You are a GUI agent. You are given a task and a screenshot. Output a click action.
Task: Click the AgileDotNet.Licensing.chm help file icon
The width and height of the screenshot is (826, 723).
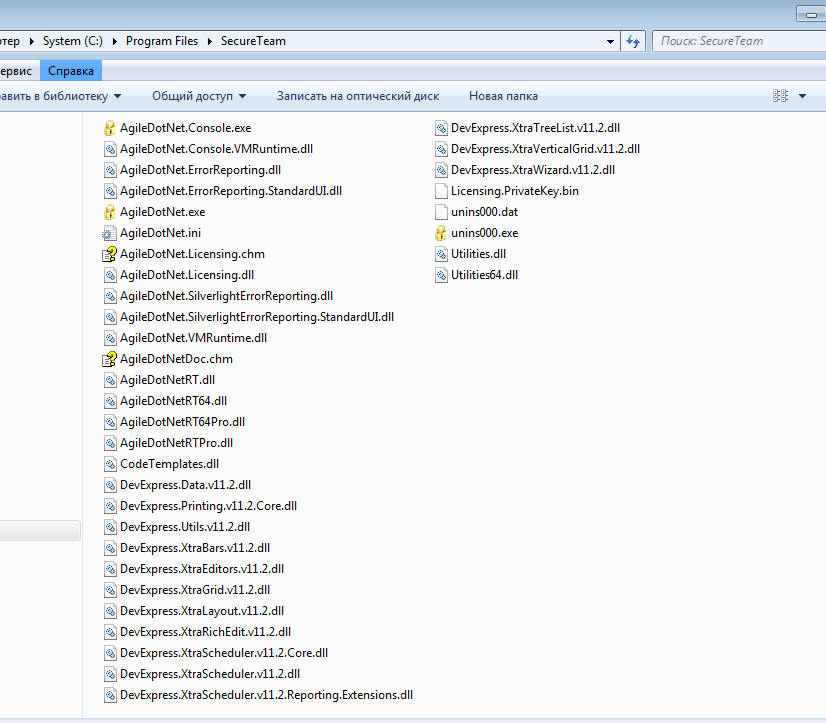[x=110, y=254]
